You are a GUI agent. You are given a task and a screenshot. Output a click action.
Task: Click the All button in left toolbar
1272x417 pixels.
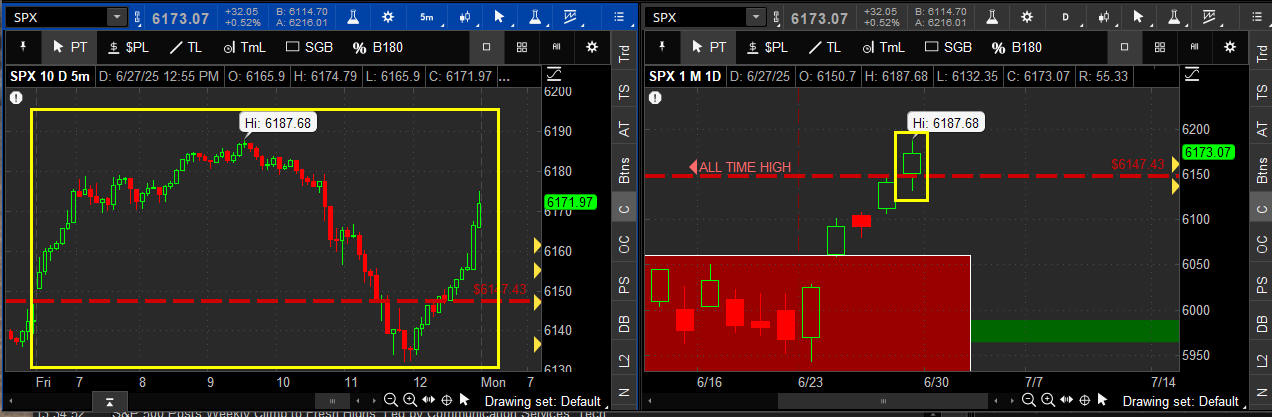[x=556, y=47]
